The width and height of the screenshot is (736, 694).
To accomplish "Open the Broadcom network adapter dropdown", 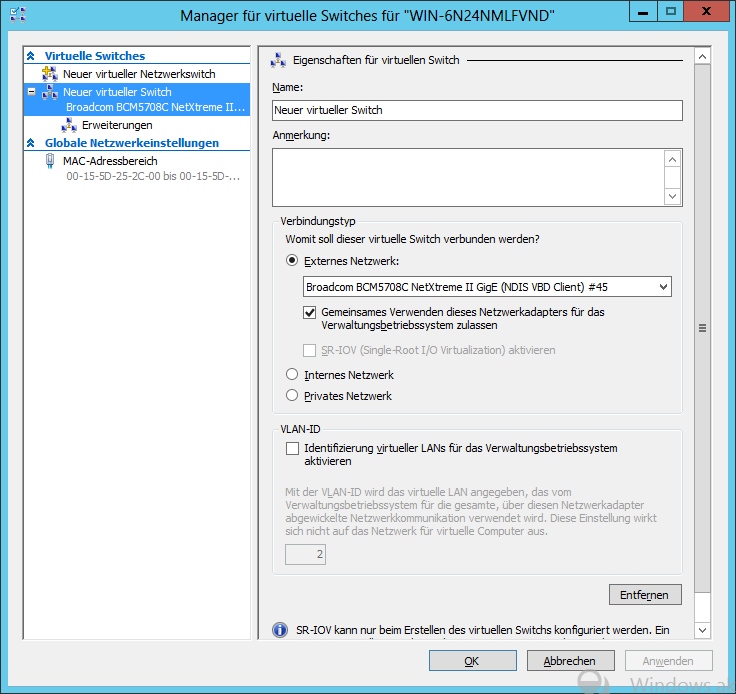I will coord(487,287).
